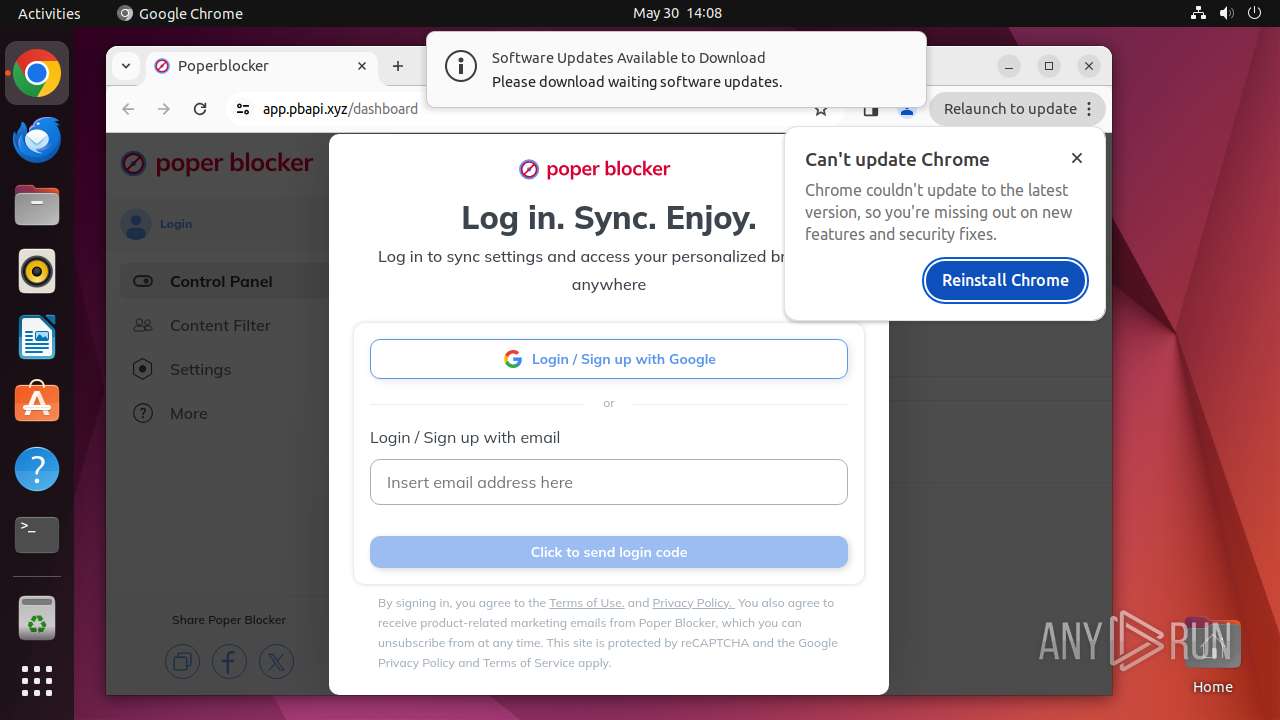Click Relaunch to update button

click(1018, 109)
